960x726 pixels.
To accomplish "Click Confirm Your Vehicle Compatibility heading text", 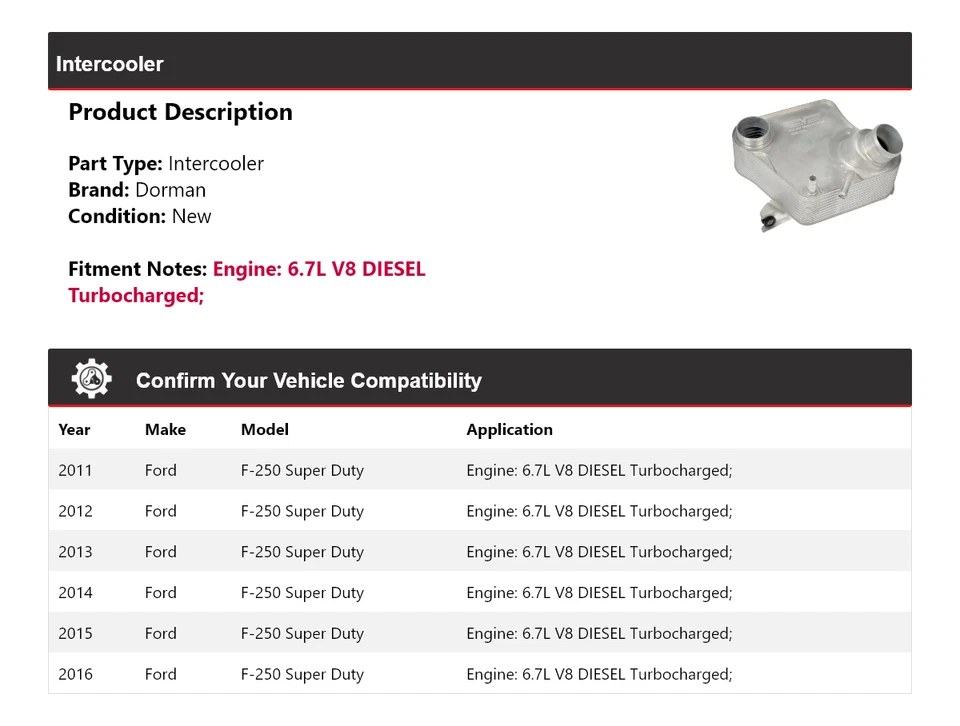I will (x=308, y=381).
